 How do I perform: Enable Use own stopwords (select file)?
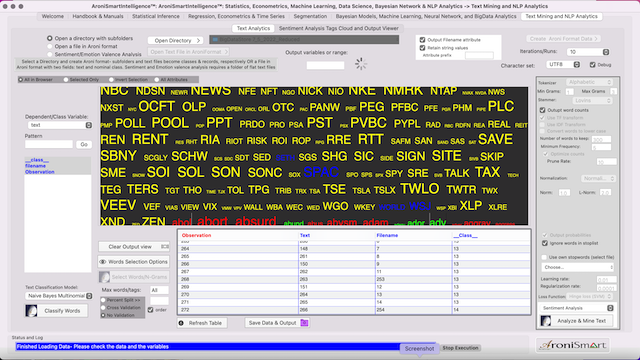tap(544, 257)
